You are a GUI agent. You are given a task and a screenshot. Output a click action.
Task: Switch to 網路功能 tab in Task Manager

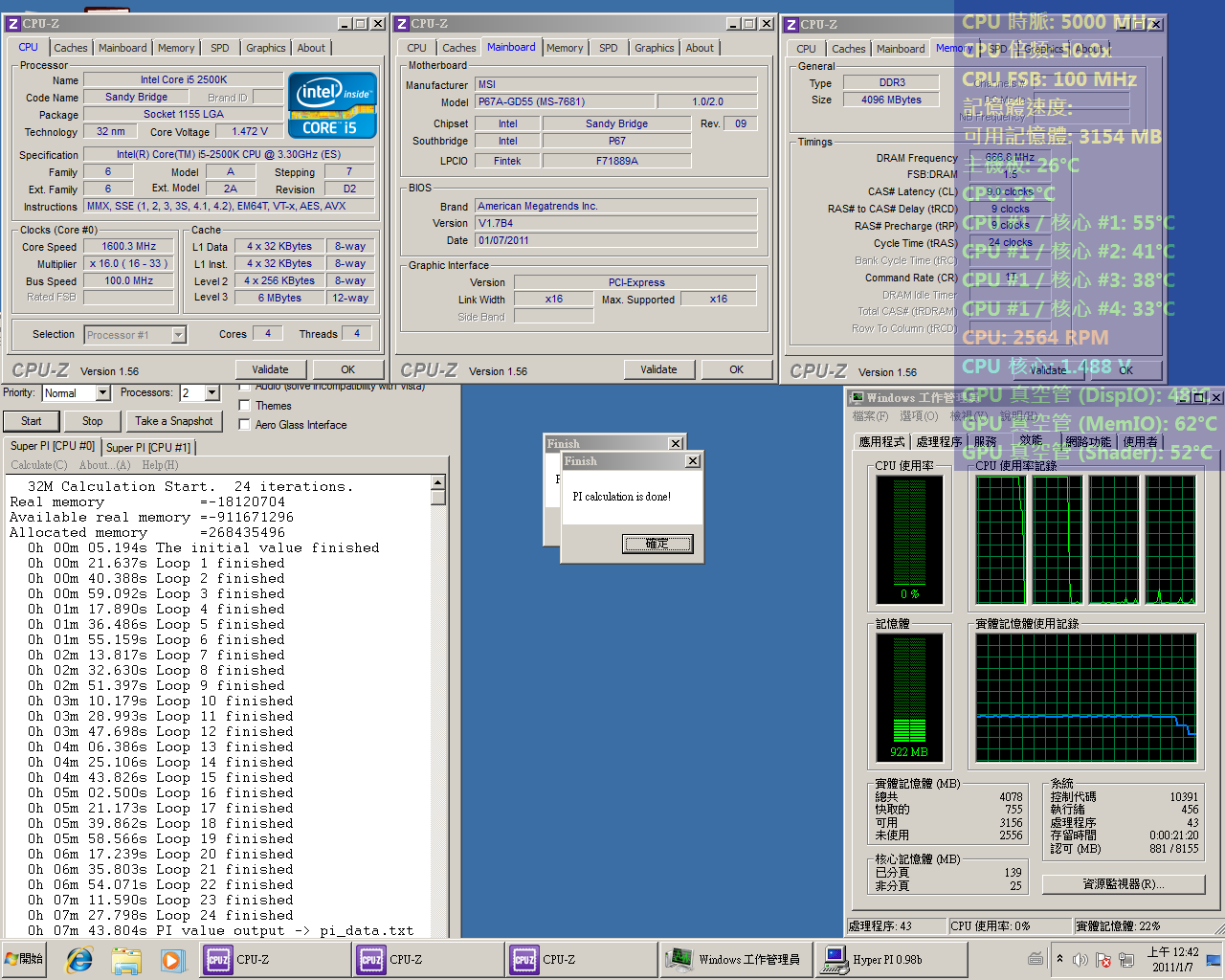point(1089,441)
